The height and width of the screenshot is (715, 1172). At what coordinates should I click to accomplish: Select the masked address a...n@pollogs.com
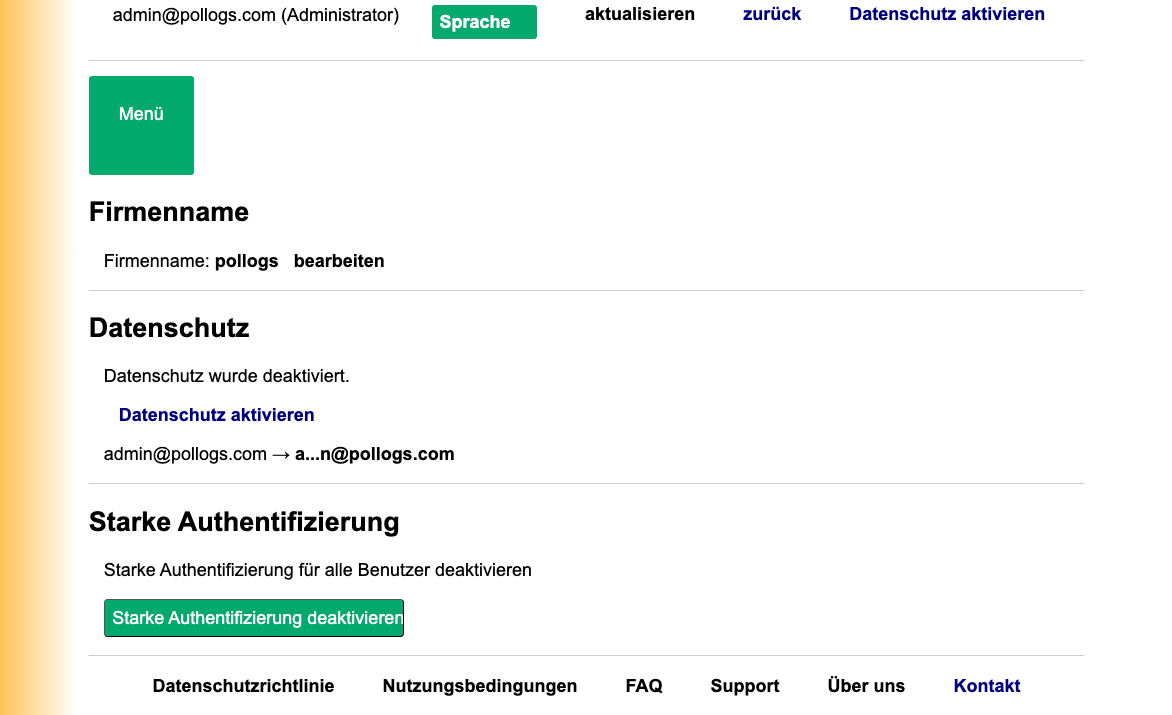(x=374, y=453)
